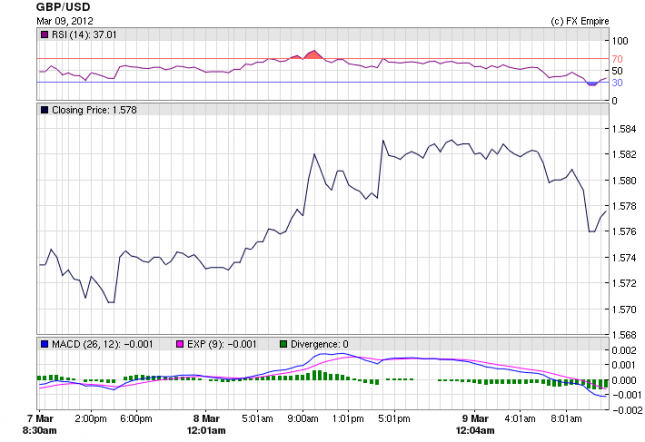Click the dark Closing Price legend swatch
The height and width of the screenshot is (442, 645).
point(44,110)
